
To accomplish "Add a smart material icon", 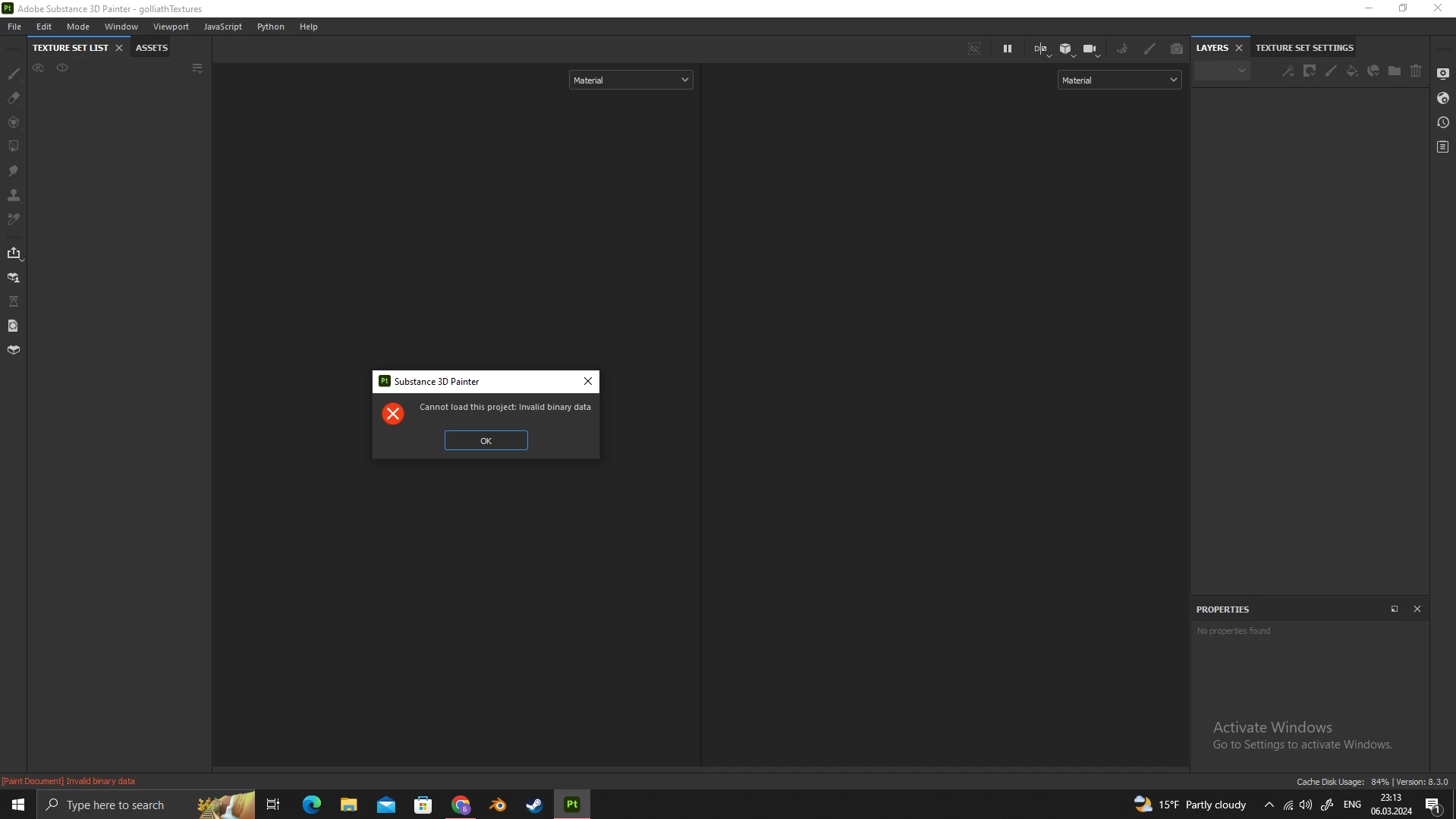I will click(1373, 71).
